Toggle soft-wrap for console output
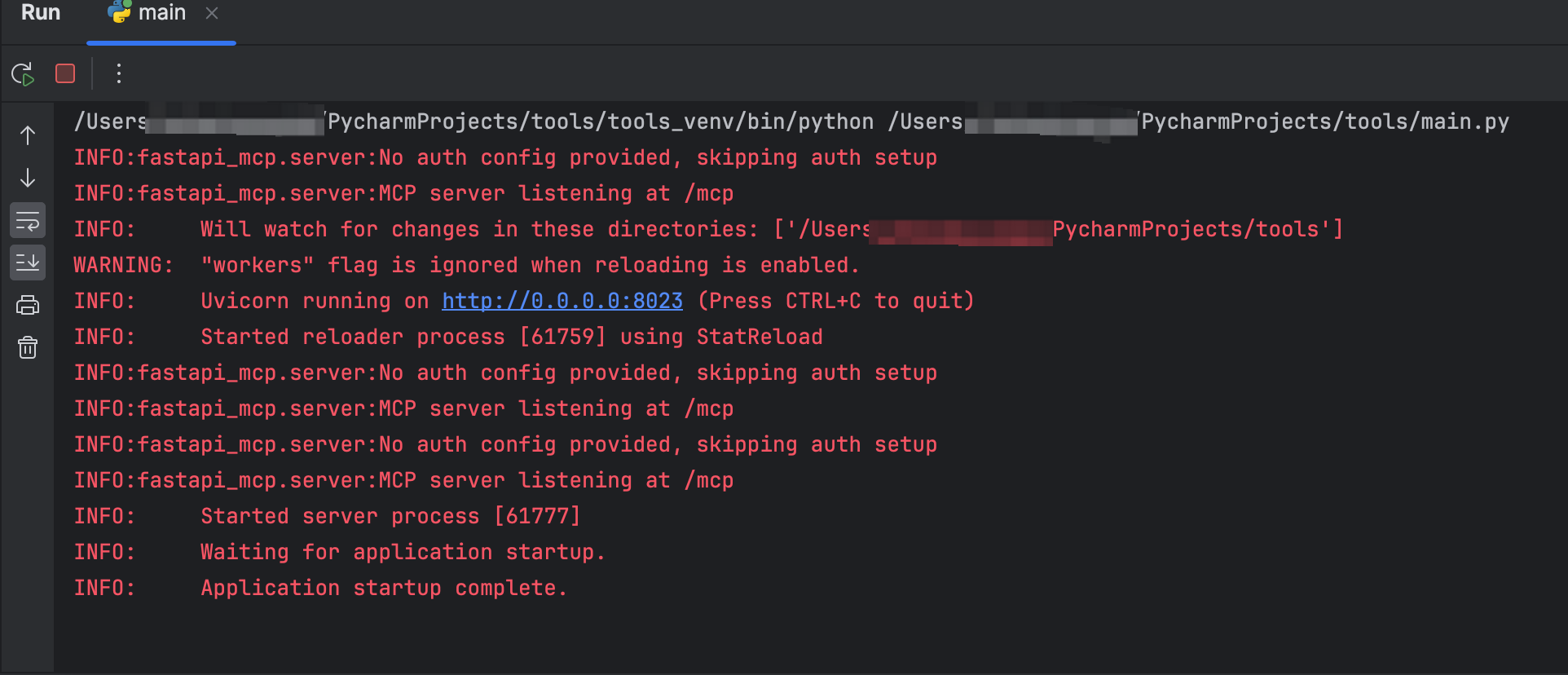 [28, 221]
